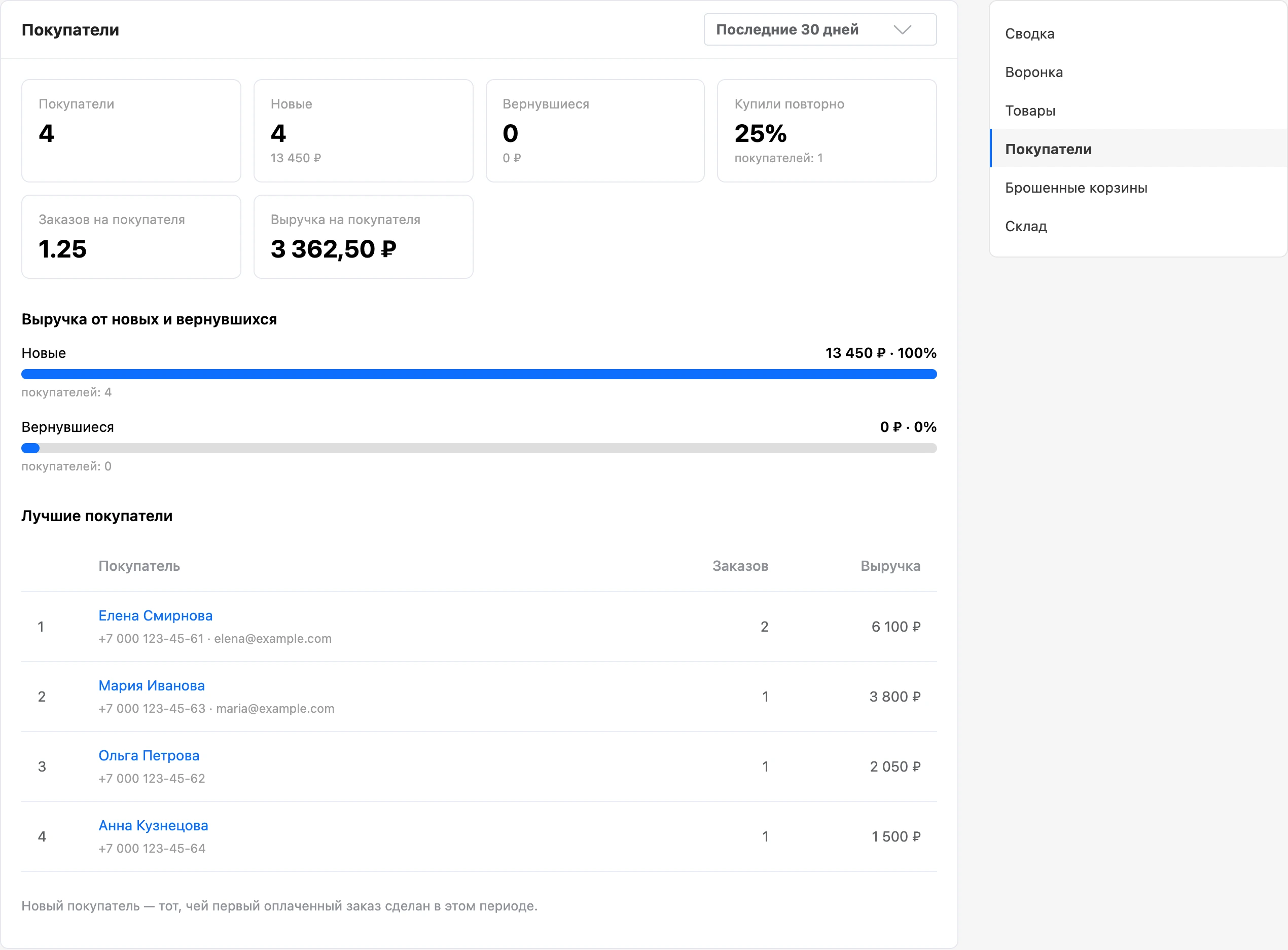Click the Ольга Петрова customer name
Viewport: 1288px width, 950px height.
tap(149, 755)
